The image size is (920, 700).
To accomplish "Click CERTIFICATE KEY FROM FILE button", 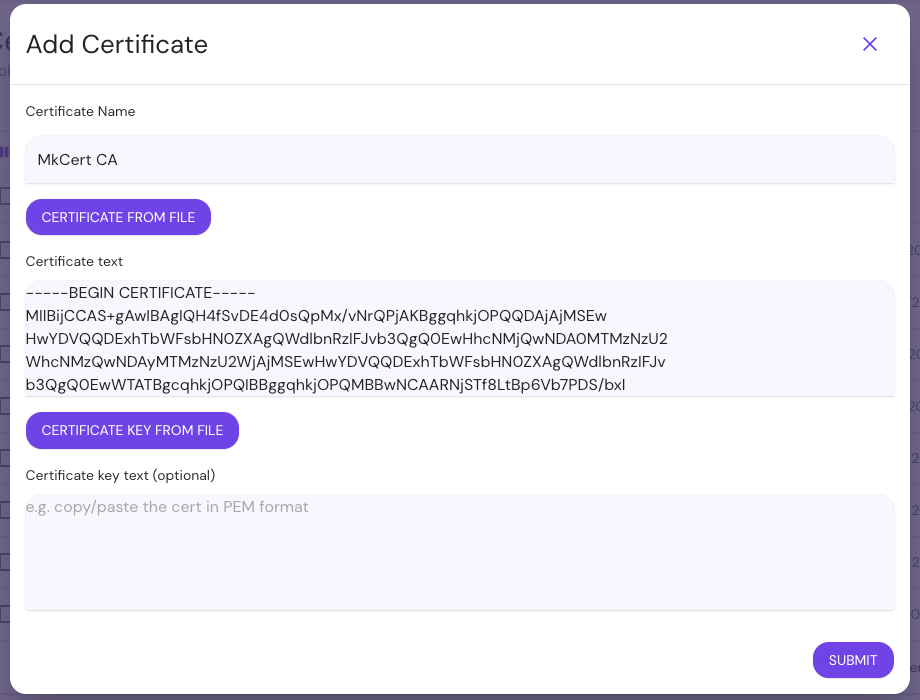I will pos(132,430).
